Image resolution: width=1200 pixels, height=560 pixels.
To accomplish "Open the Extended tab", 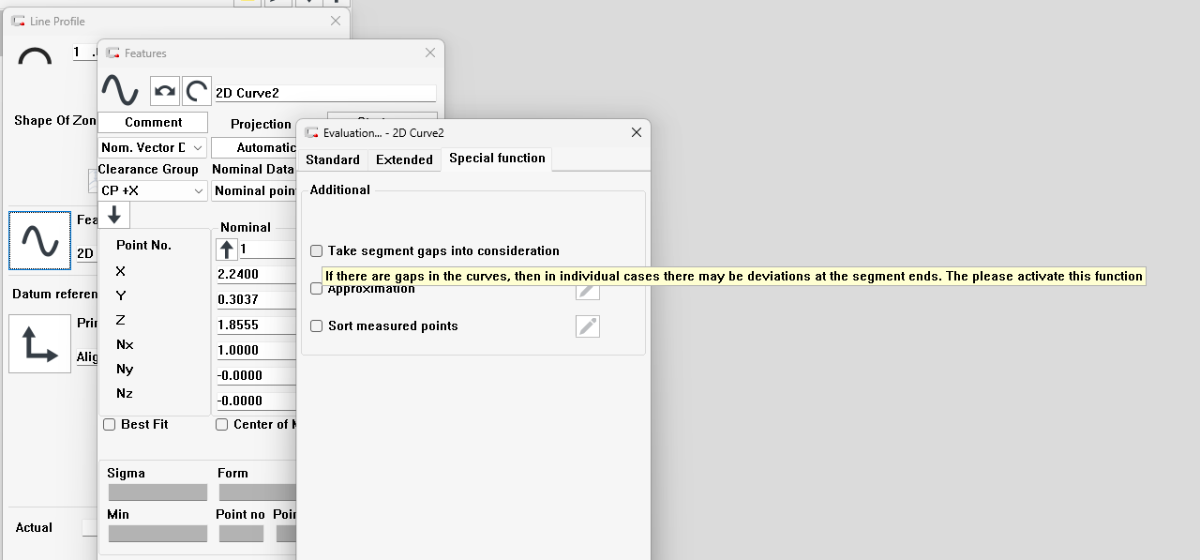I will (x=404, y=160).
